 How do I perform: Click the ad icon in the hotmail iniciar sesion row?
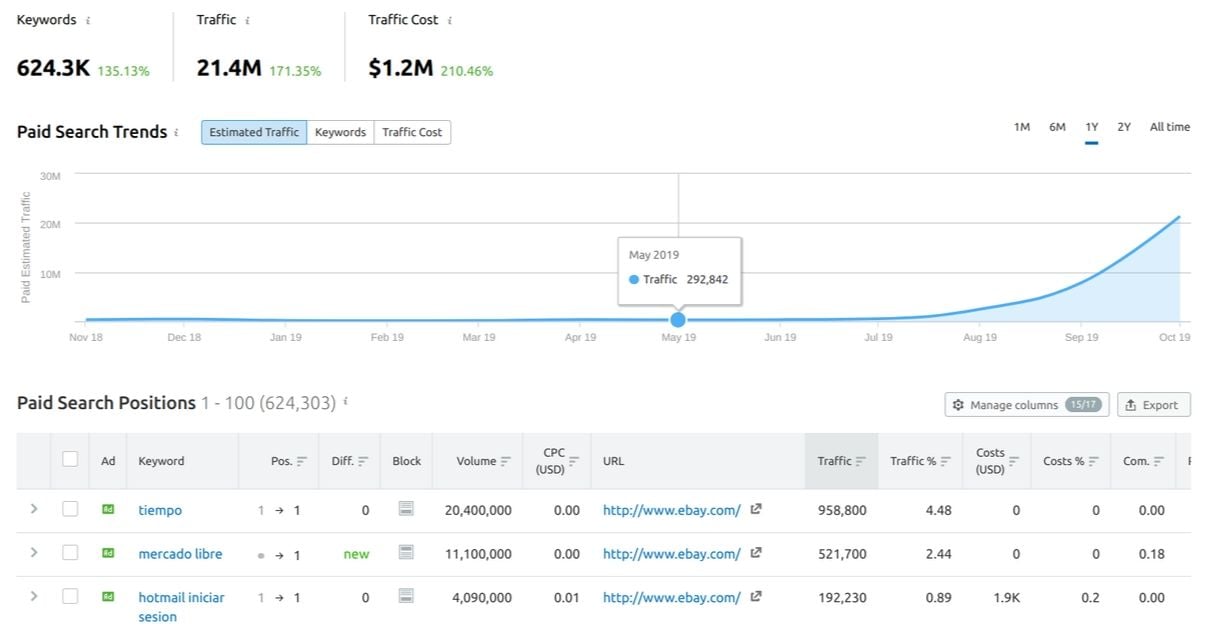coord(108,597)
